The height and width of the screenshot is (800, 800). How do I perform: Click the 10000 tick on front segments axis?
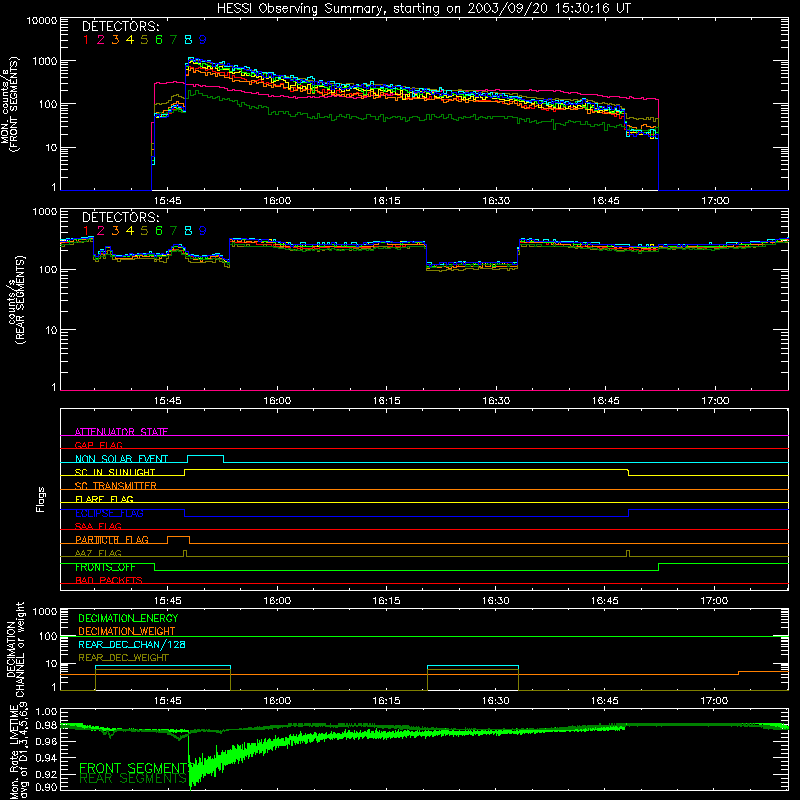click(42, 20)
